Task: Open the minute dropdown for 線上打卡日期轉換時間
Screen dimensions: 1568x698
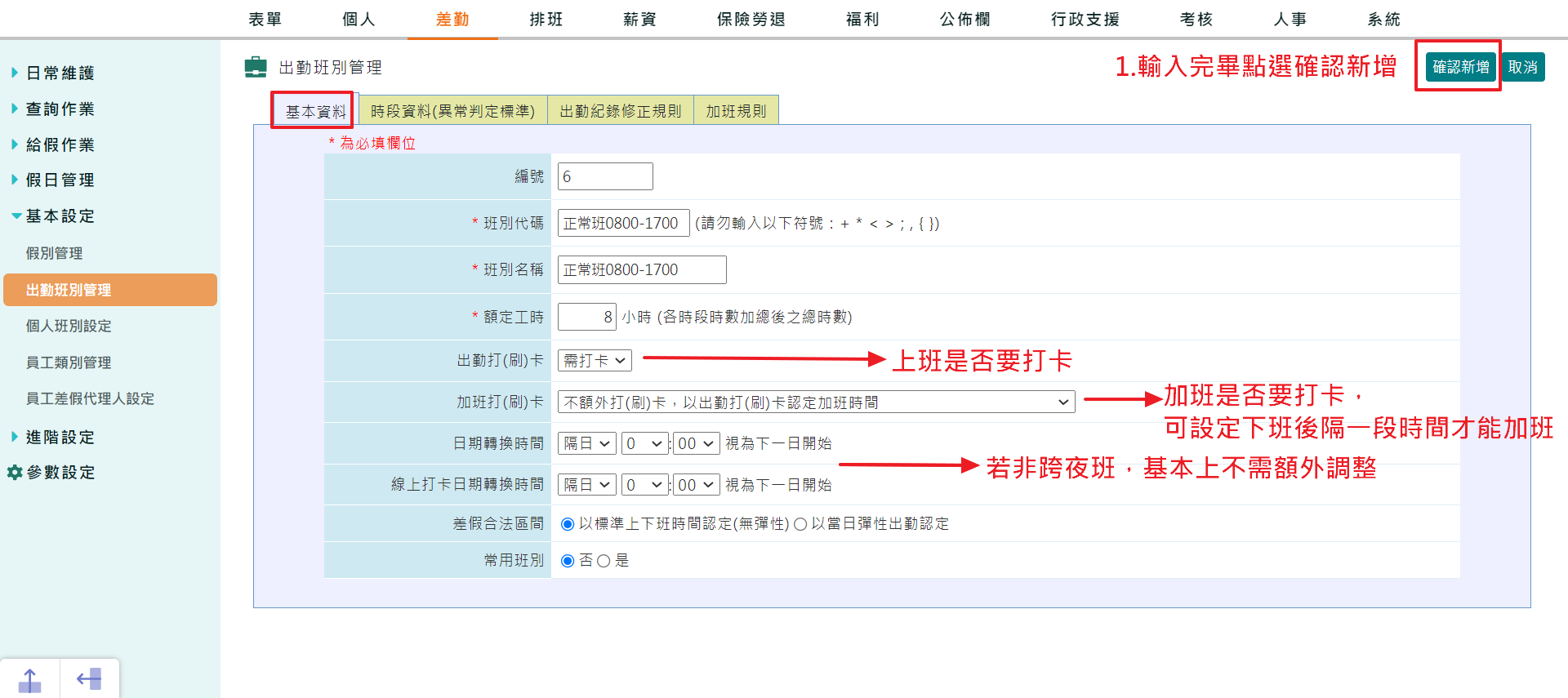Action: point(697,485)
